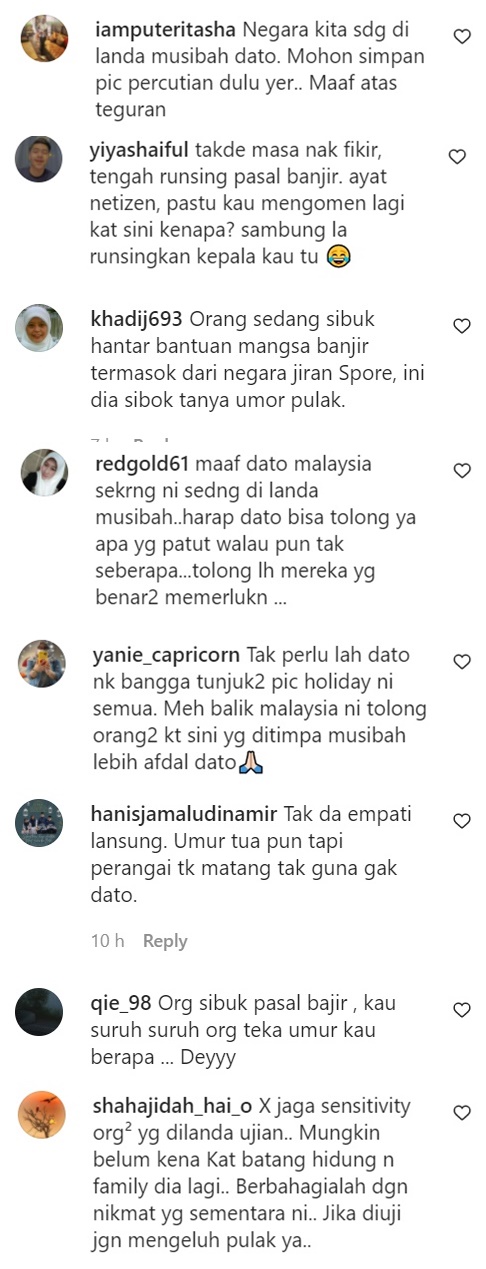This screenshot has height=1269, width=486.
Task: Tap heart icon next to qie_98's comment
Action: (462, 1010)
